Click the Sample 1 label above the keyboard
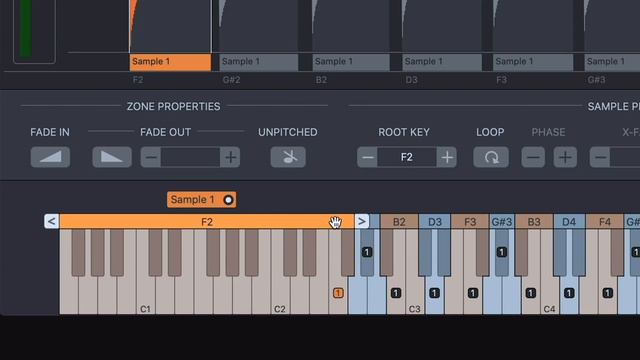 (192, 200)
